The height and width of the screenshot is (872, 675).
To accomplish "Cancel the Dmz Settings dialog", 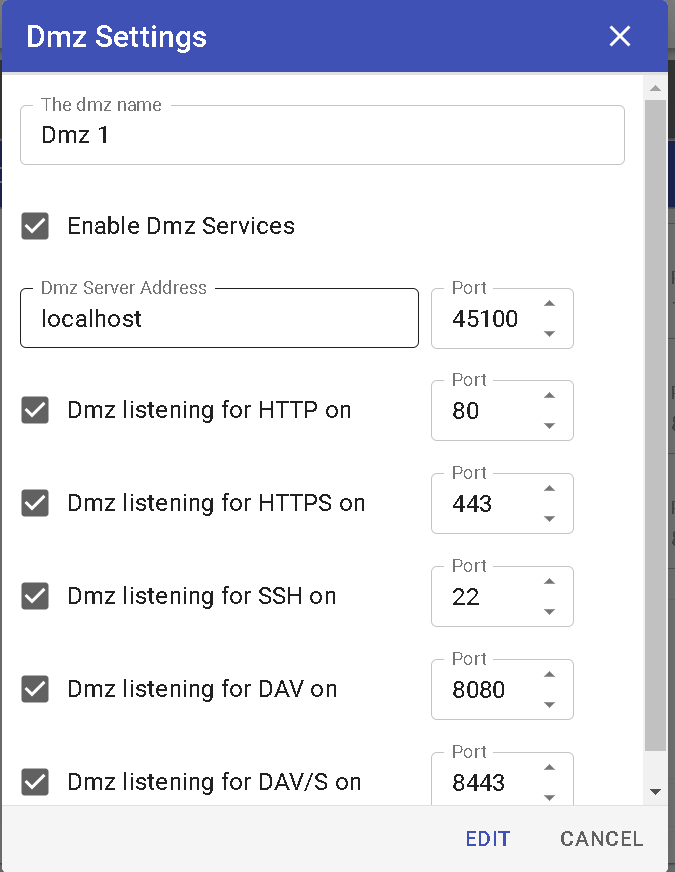I will (x=601, y=839).
